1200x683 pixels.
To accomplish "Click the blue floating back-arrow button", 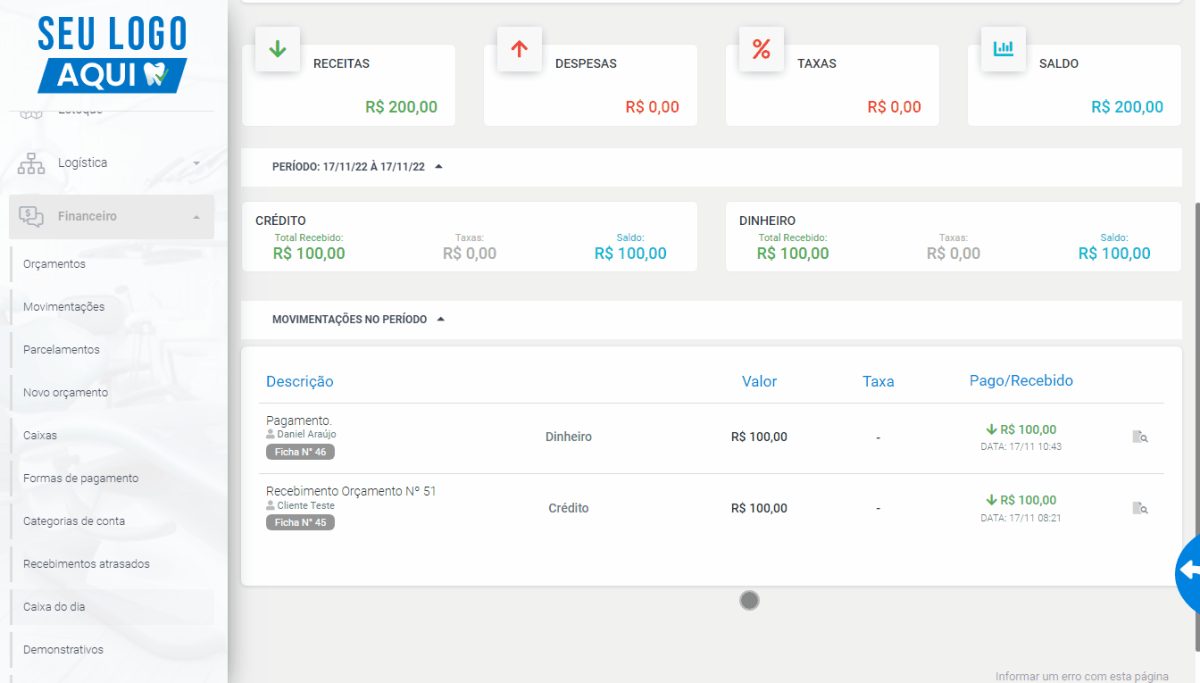I will click(x=1188, y=570).
